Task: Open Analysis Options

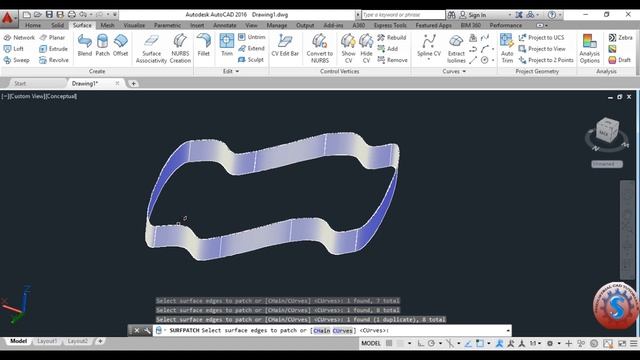Action: (x=589, y=49)
